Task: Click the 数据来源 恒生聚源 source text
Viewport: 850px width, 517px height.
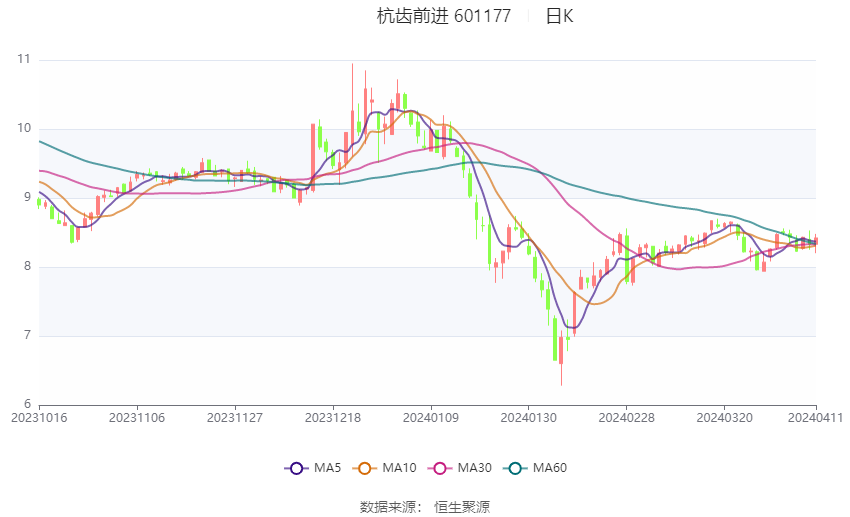Action: pyautogui.click(x=424, y=507)
